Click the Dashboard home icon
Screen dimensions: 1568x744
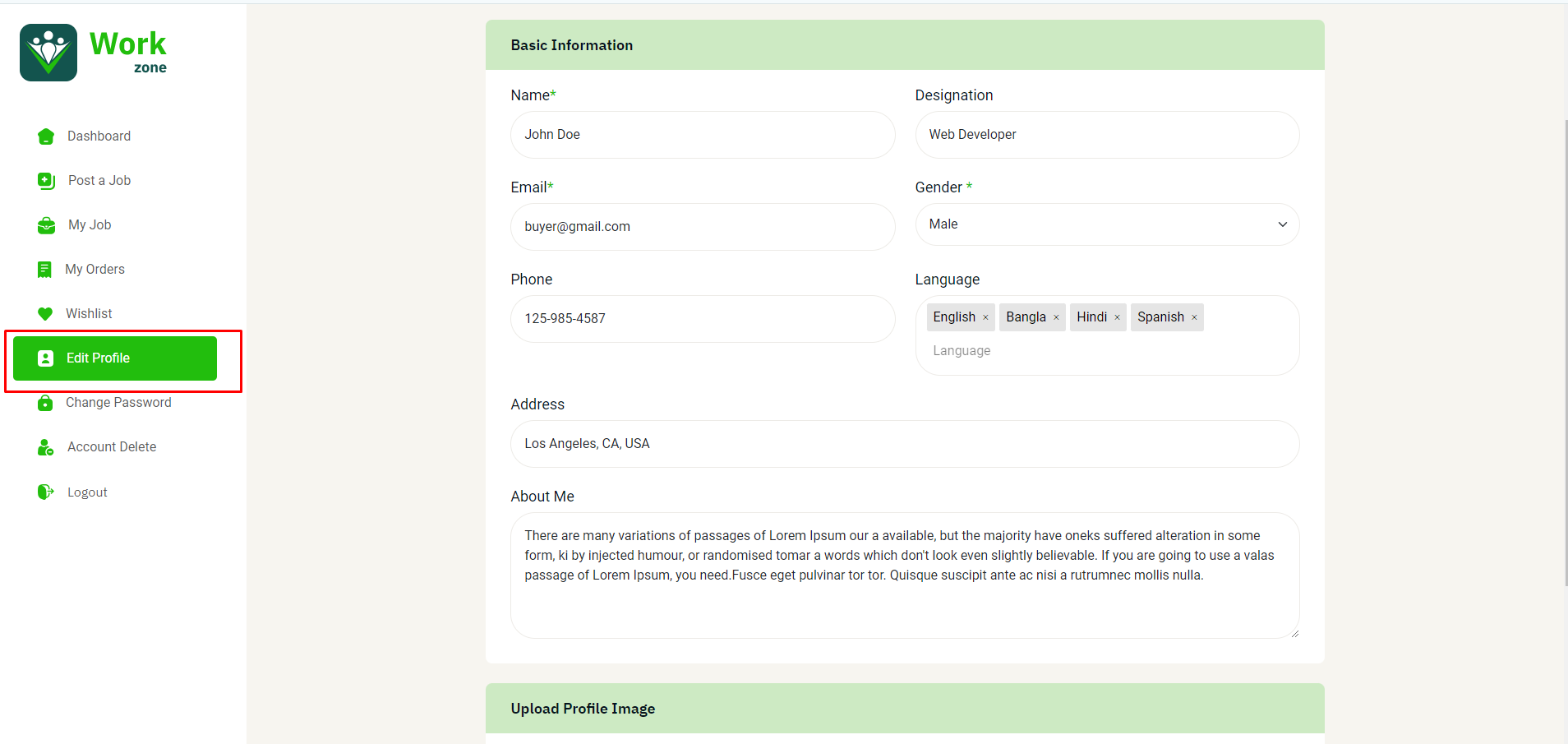pos(46,136)
